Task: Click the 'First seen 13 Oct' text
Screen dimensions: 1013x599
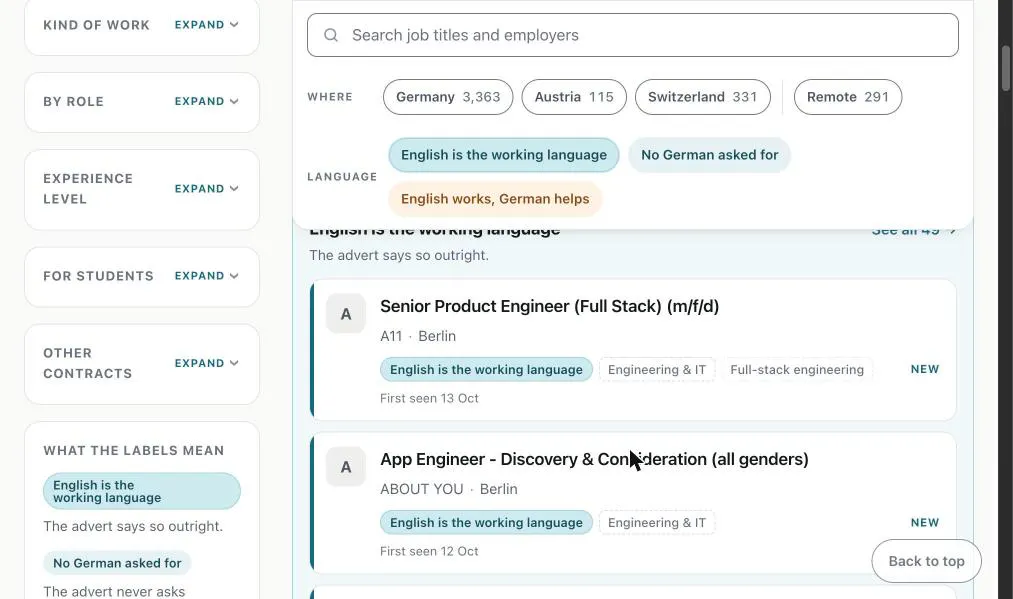Action: [x=429, y=399]
